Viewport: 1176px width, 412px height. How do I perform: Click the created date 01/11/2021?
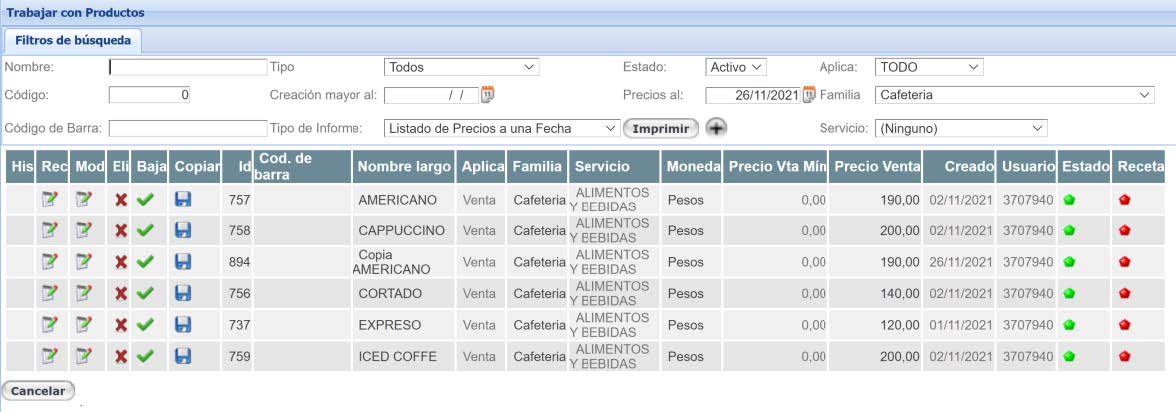pyautogui.click(x=961, y=325)
